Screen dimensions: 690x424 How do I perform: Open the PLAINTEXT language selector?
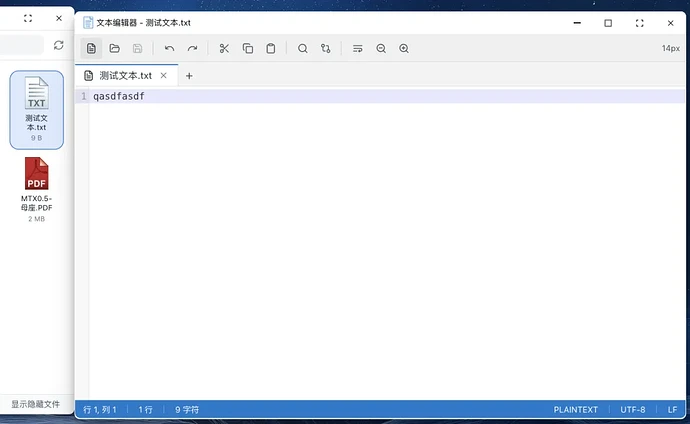[x=575, y=410]
